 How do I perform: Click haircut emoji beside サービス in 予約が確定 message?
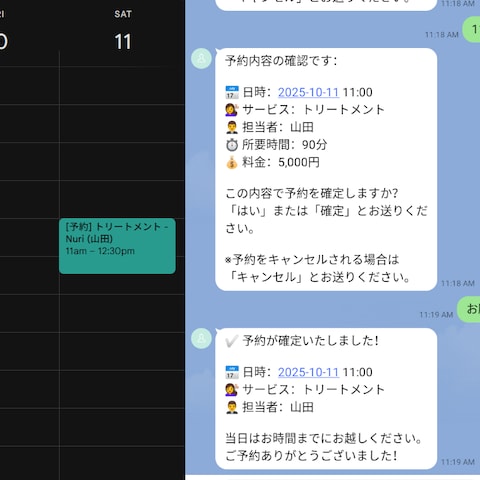pos(232,390)
